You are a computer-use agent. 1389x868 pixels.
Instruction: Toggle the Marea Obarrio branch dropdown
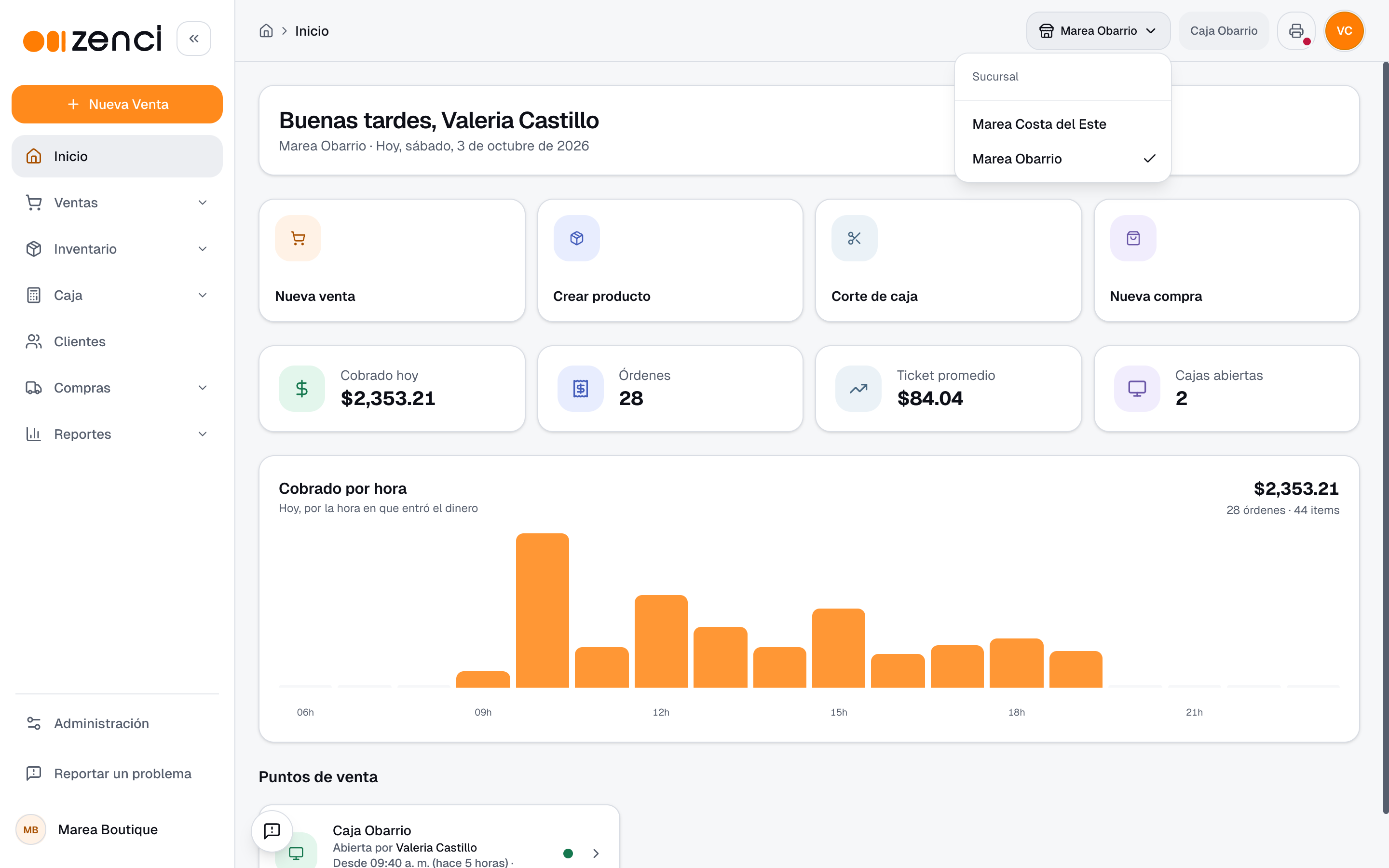click(x=1098, y=31)
